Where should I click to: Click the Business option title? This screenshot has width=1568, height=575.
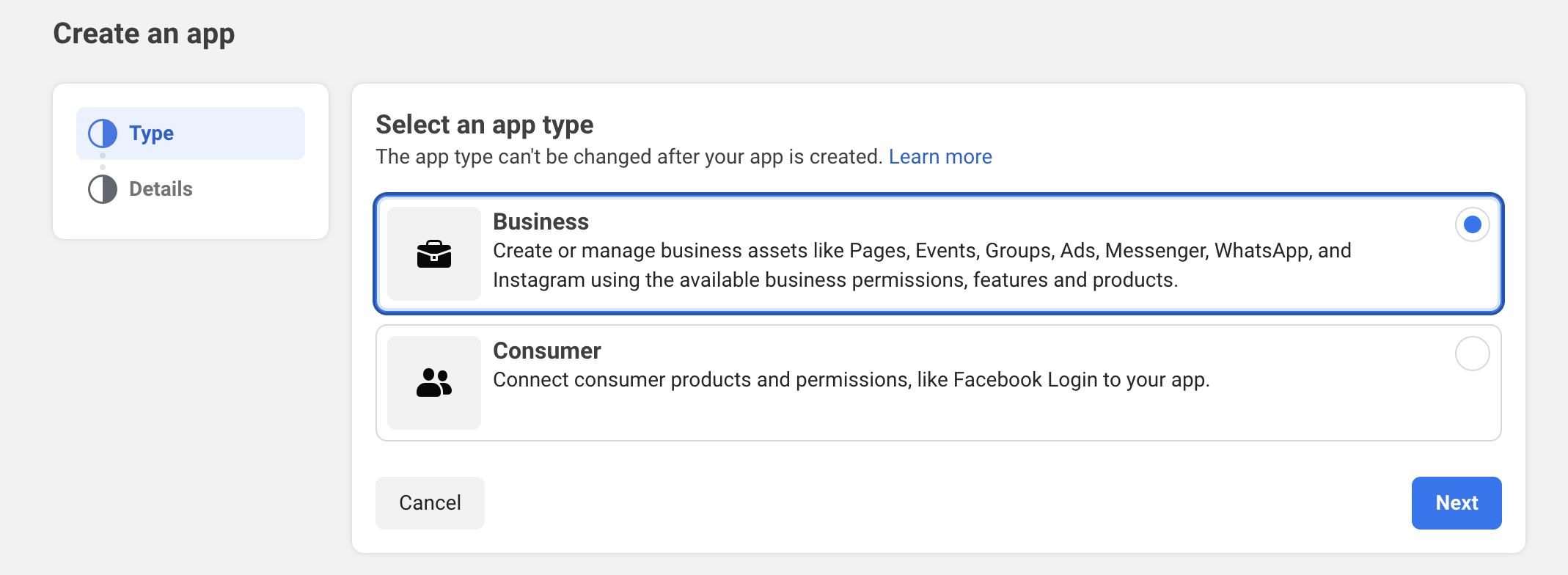[x=541, y=221]
